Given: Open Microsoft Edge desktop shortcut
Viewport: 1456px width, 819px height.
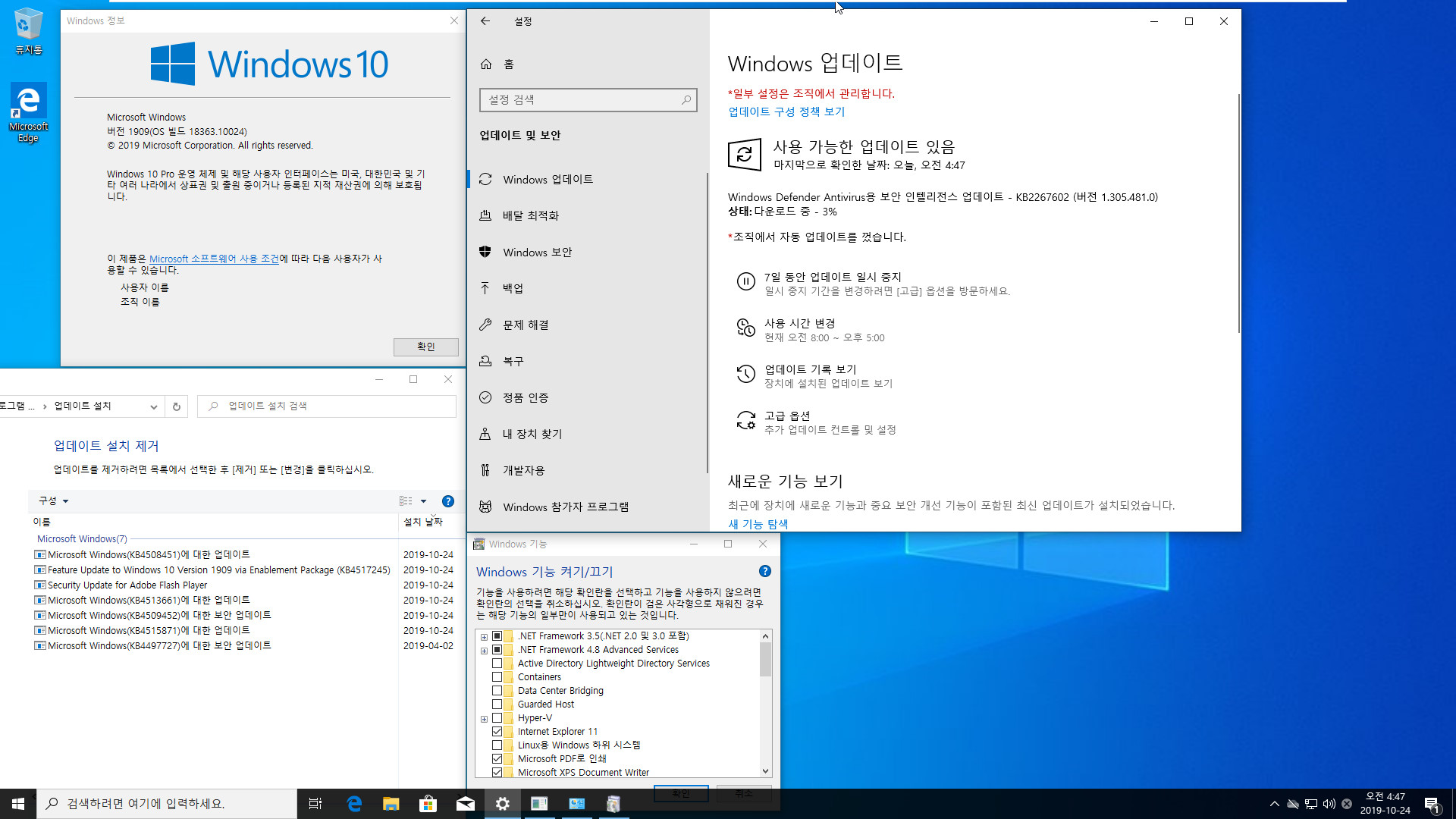Looking at the screenshot, I should point(29,112).
